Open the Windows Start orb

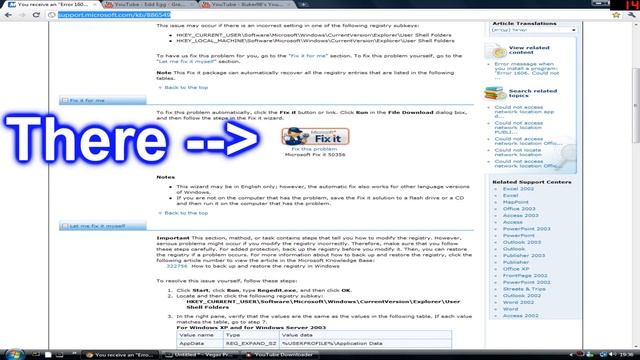(x=14, y=354)
